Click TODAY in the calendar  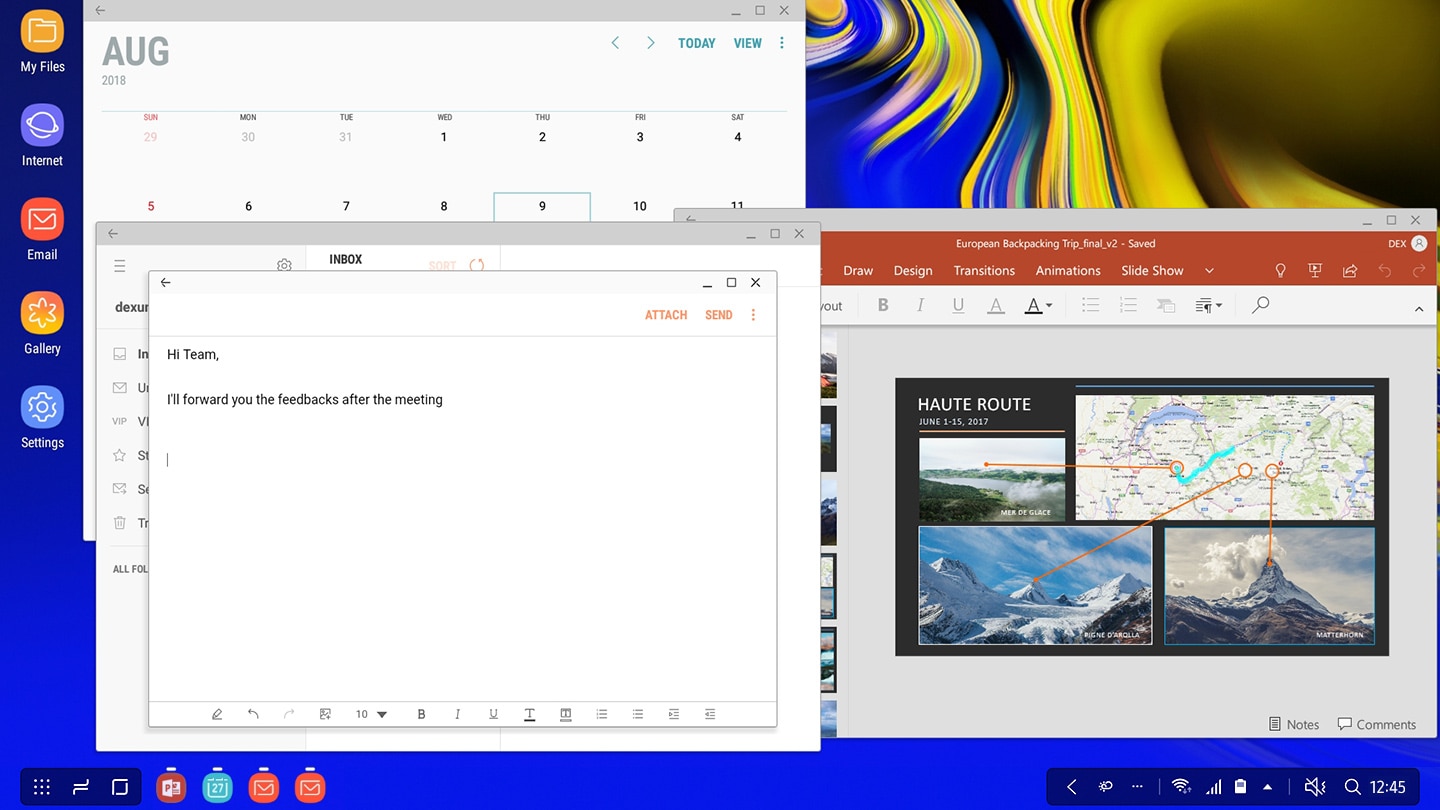tap(697, 43)
